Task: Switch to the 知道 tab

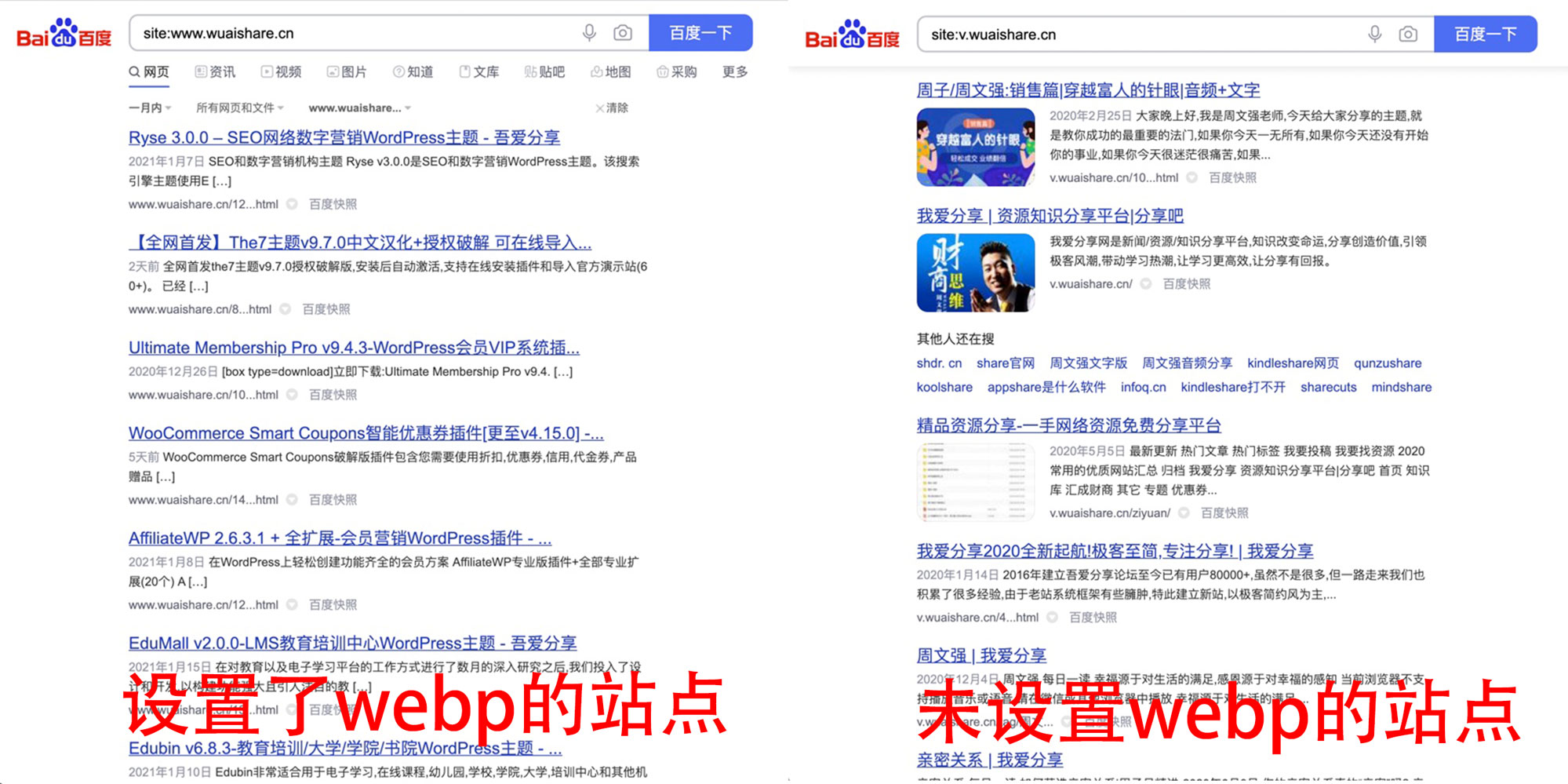Action: [413, 72]
